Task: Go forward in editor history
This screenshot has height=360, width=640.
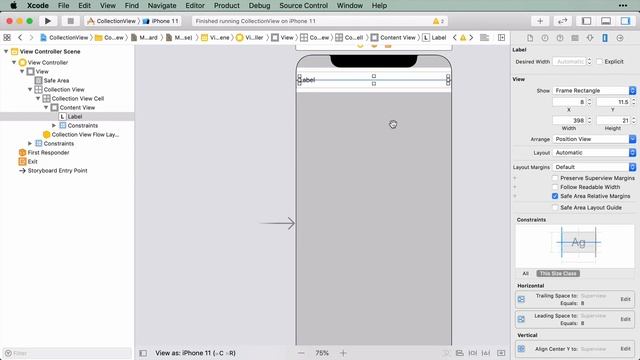Action: click(31, 38)
